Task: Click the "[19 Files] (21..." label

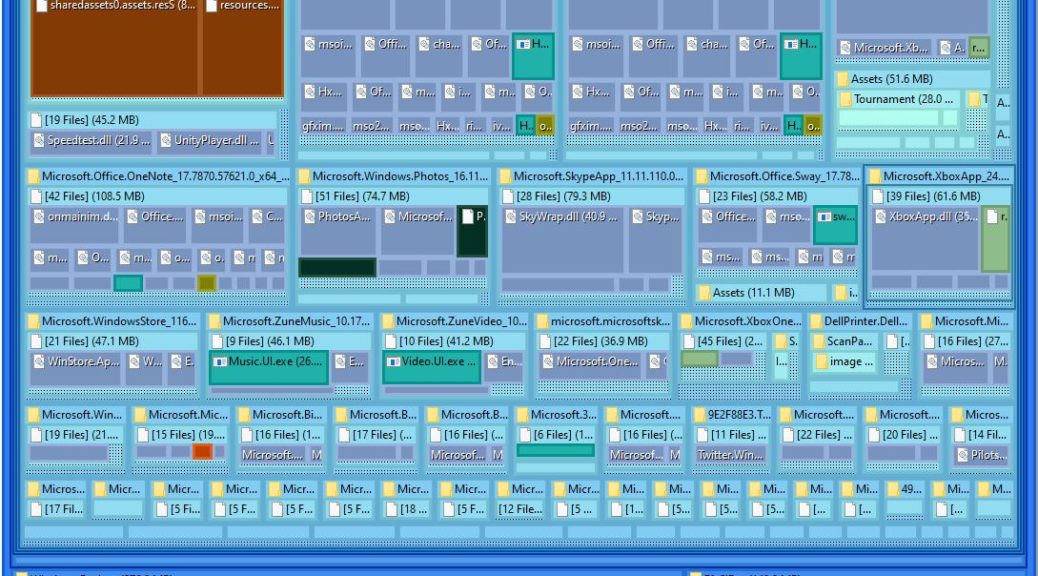Action: (81, 435)
